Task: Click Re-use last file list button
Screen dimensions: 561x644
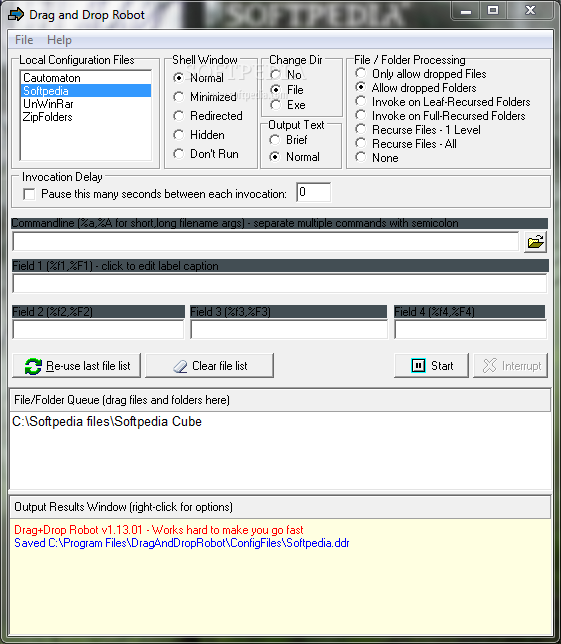Action: (76, 366)
